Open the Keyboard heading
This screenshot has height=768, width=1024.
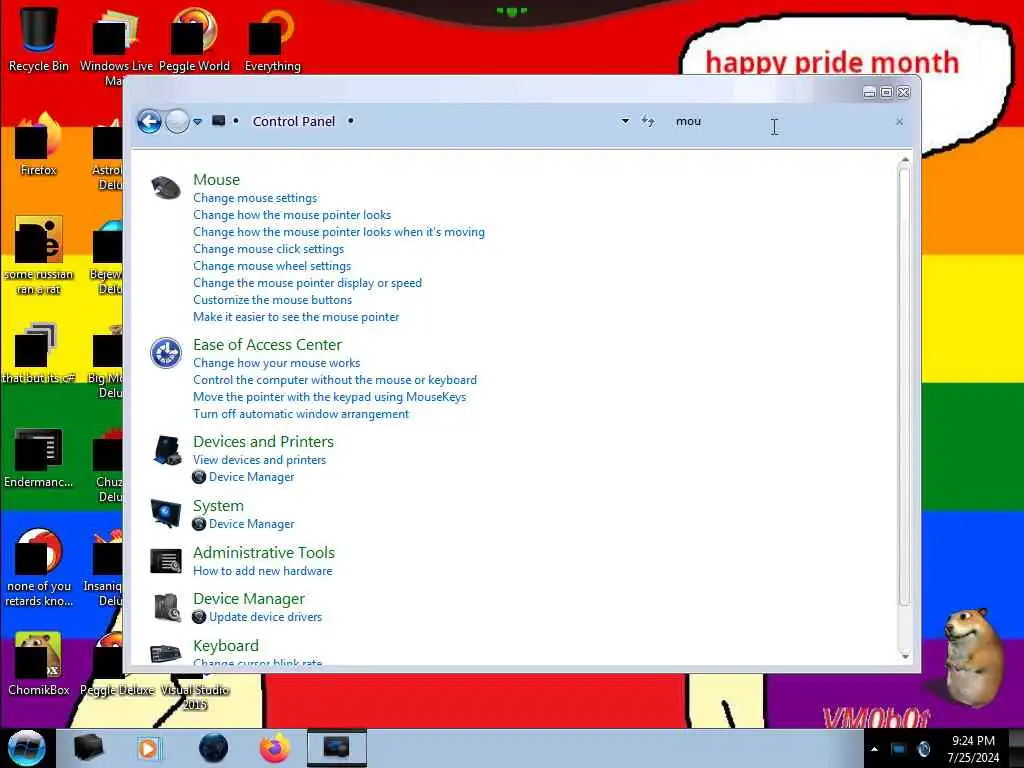pos(226,646)
